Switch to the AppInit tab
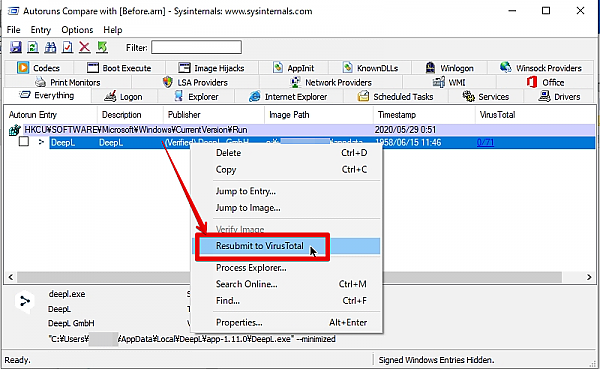Image resolution: width=600 pixels, height=369 pixels. pos(293,68)
